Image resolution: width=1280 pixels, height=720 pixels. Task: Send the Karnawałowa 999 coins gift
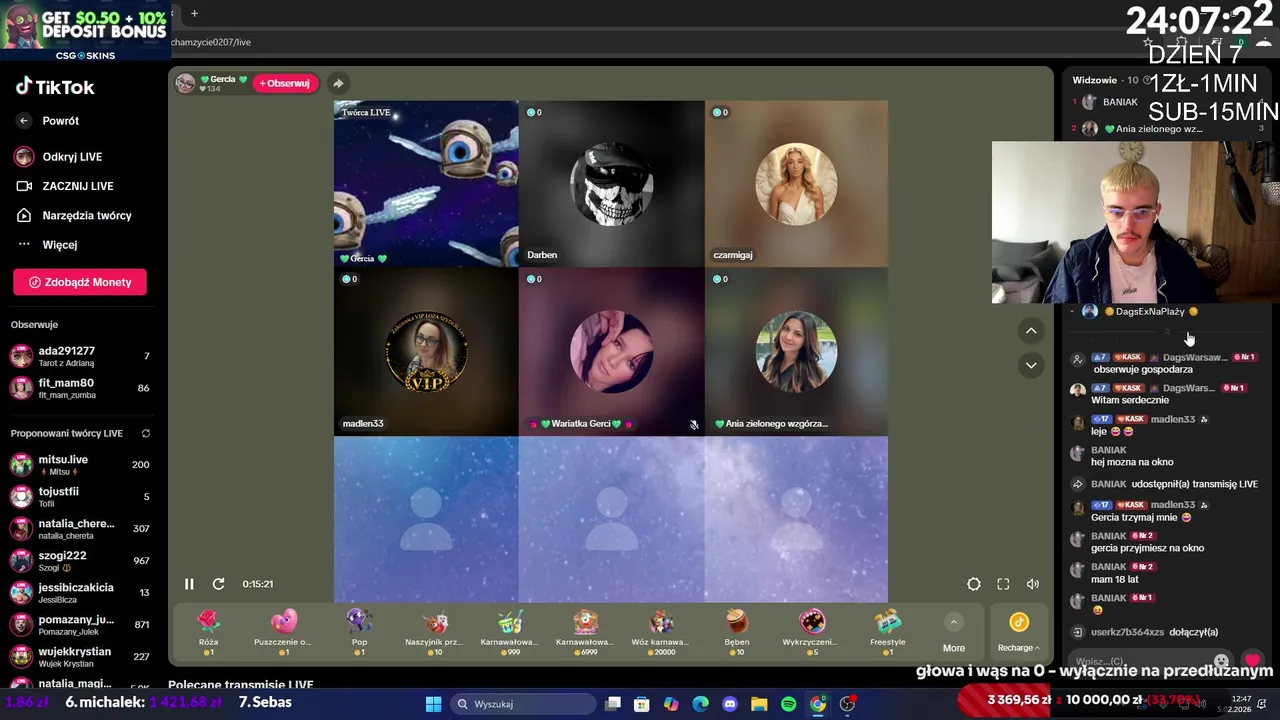tap(509, 632)
